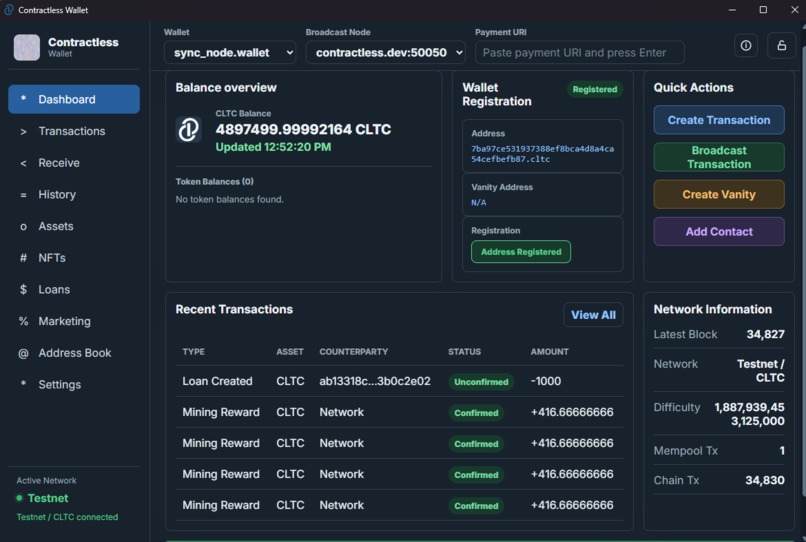Open the Wallet dropdown sync_node.wallet

coord(230,52)
